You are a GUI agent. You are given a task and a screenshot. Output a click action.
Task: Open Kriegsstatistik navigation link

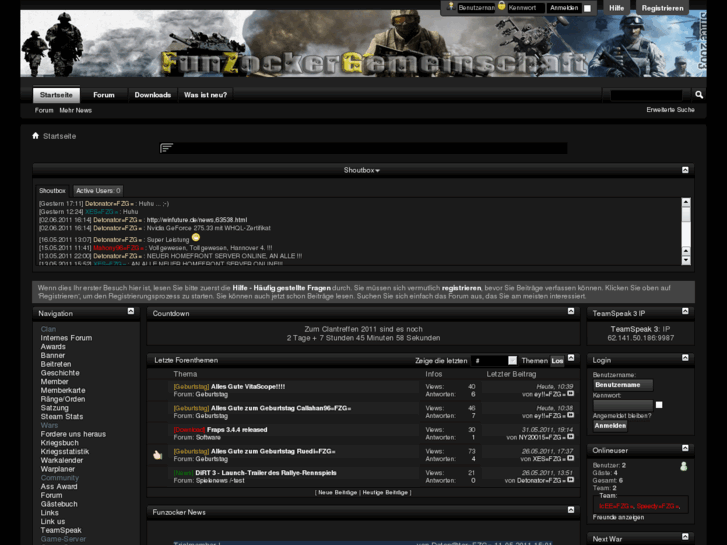click(64, 452)
